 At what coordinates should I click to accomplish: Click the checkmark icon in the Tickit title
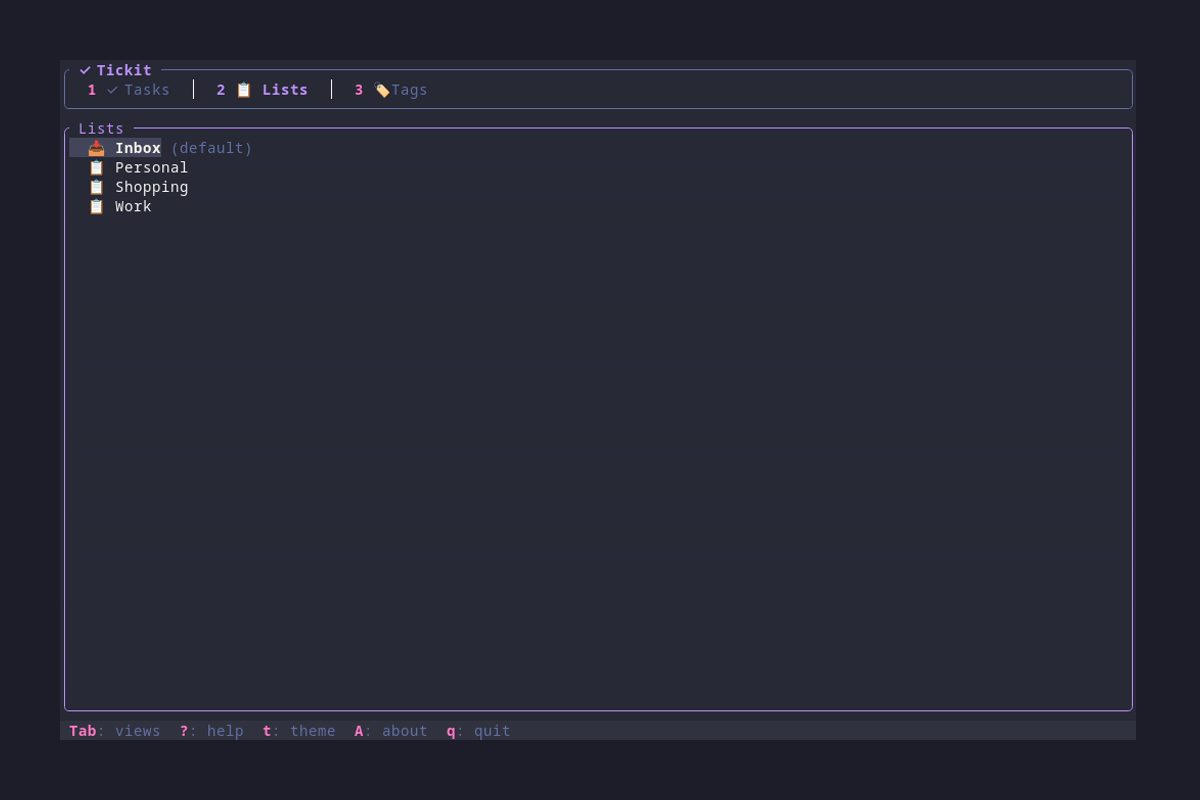tap(86, 70)
